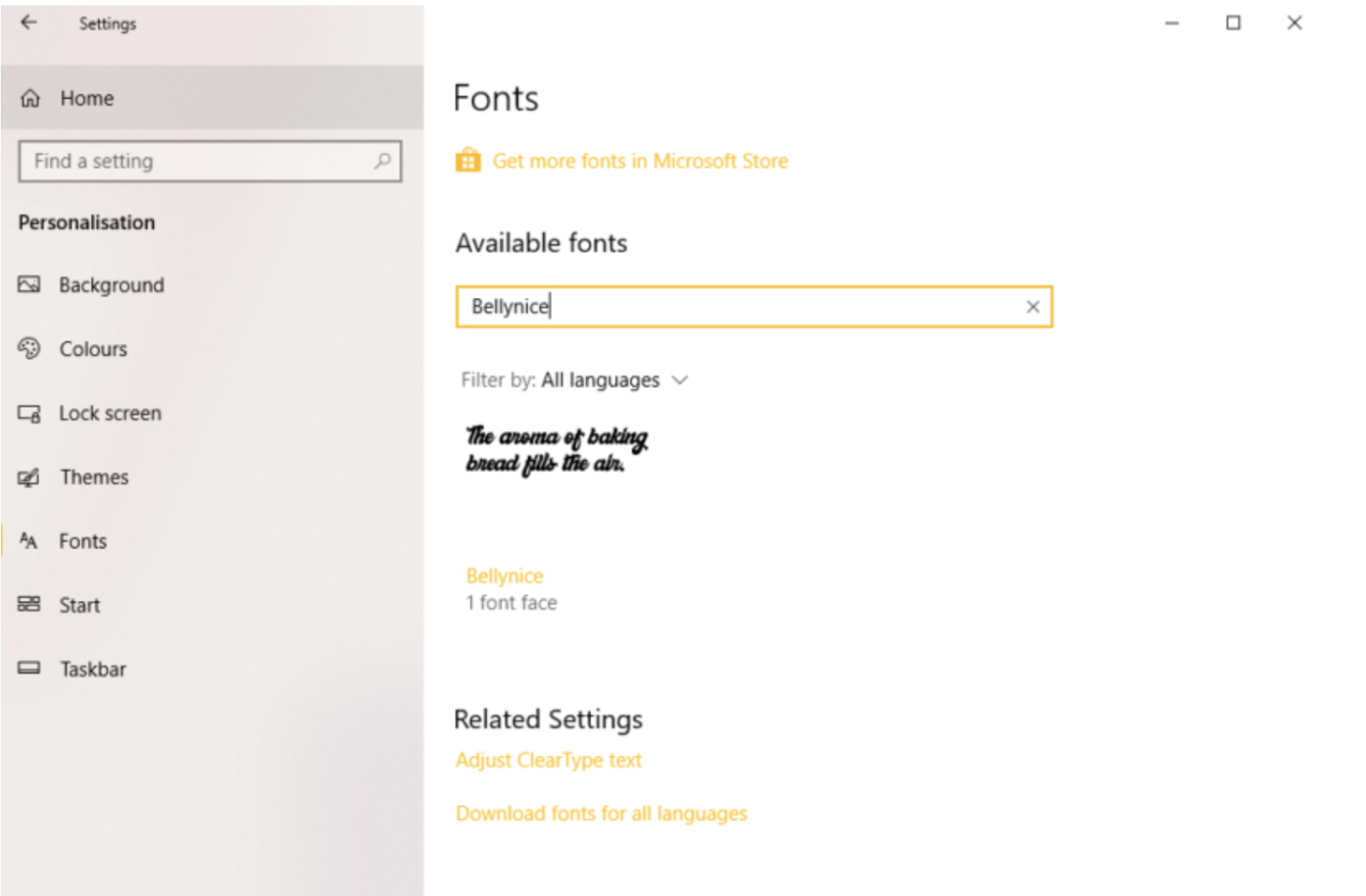Select the Taskbar icon in the sidebar
Viewport: 1366px width, 896px height.
point(29,668)
